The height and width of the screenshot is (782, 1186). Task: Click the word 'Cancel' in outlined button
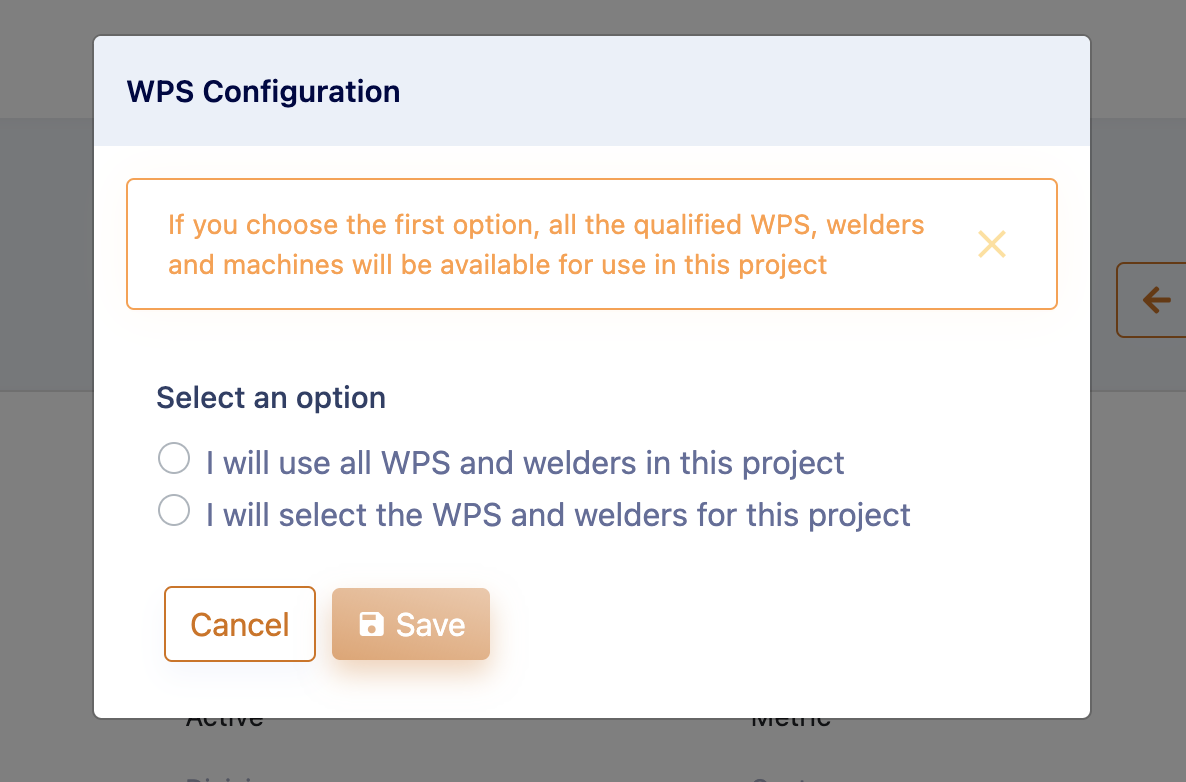(x=240, y=625)
